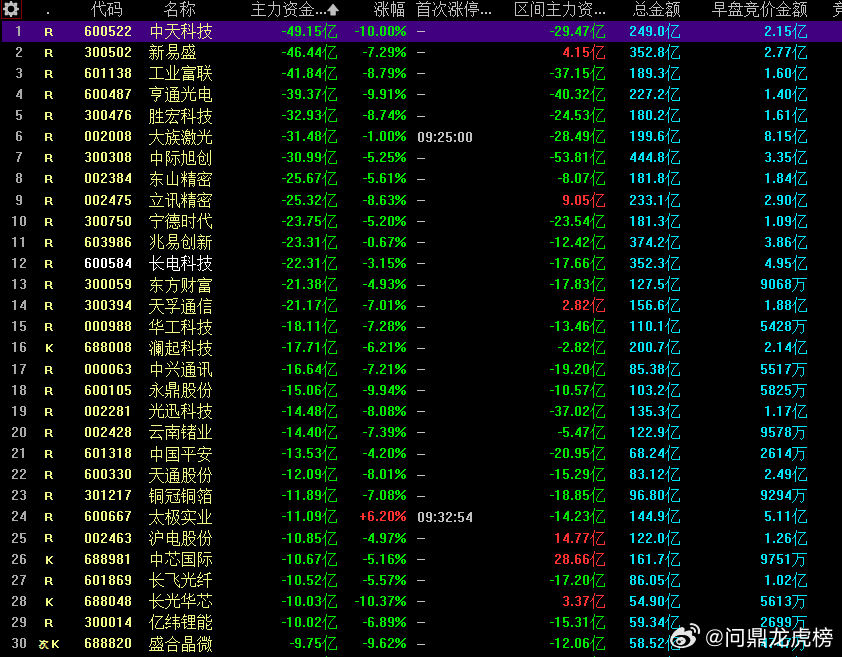Click 9068万 auction amount value
Screen dimensions: 842x657
tap(783, 284)
